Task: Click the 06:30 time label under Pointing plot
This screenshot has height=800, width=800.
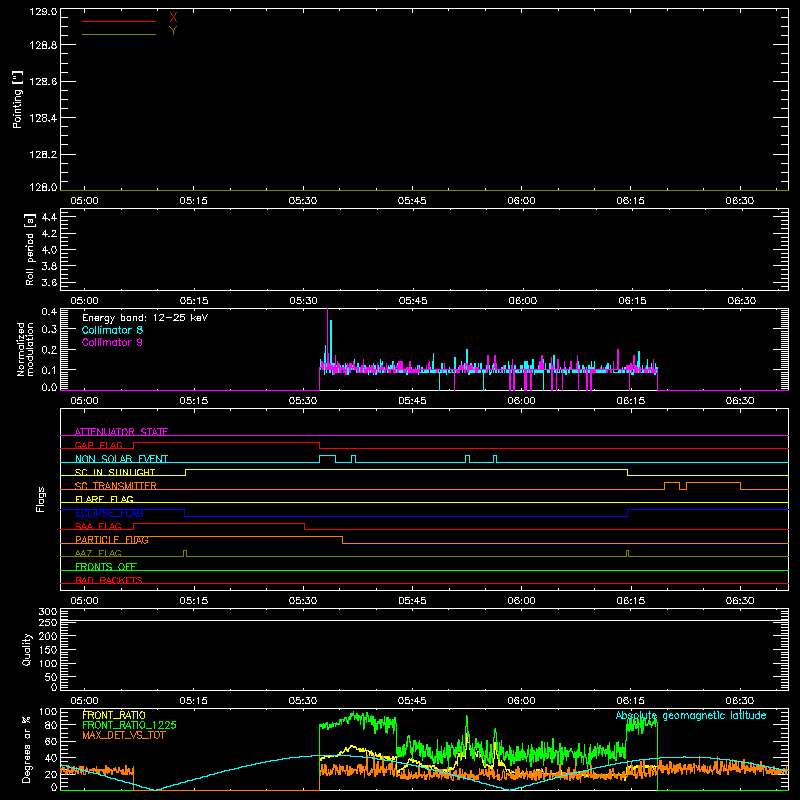Action: coord(740,201)
